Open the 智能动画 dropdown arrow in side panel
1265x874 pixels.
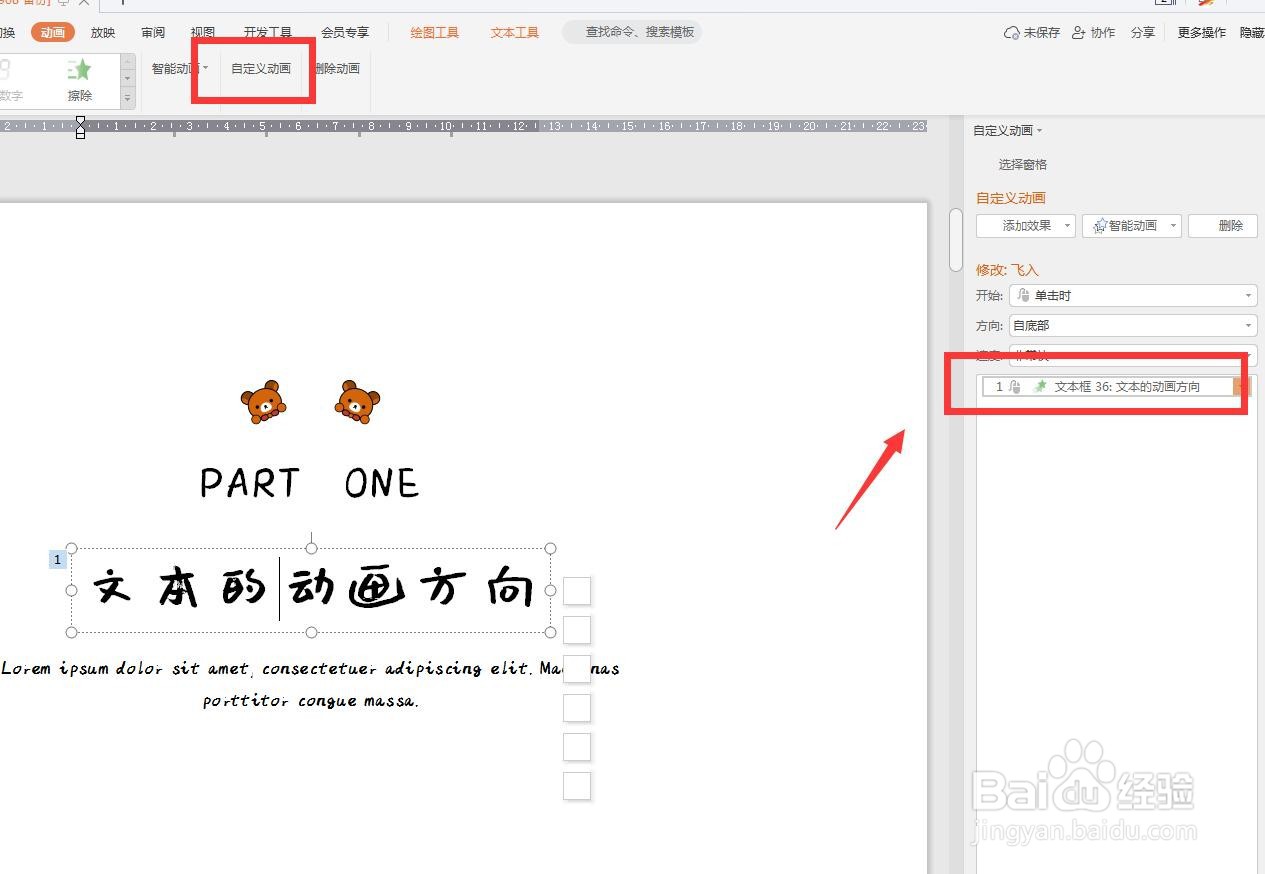1174,226
